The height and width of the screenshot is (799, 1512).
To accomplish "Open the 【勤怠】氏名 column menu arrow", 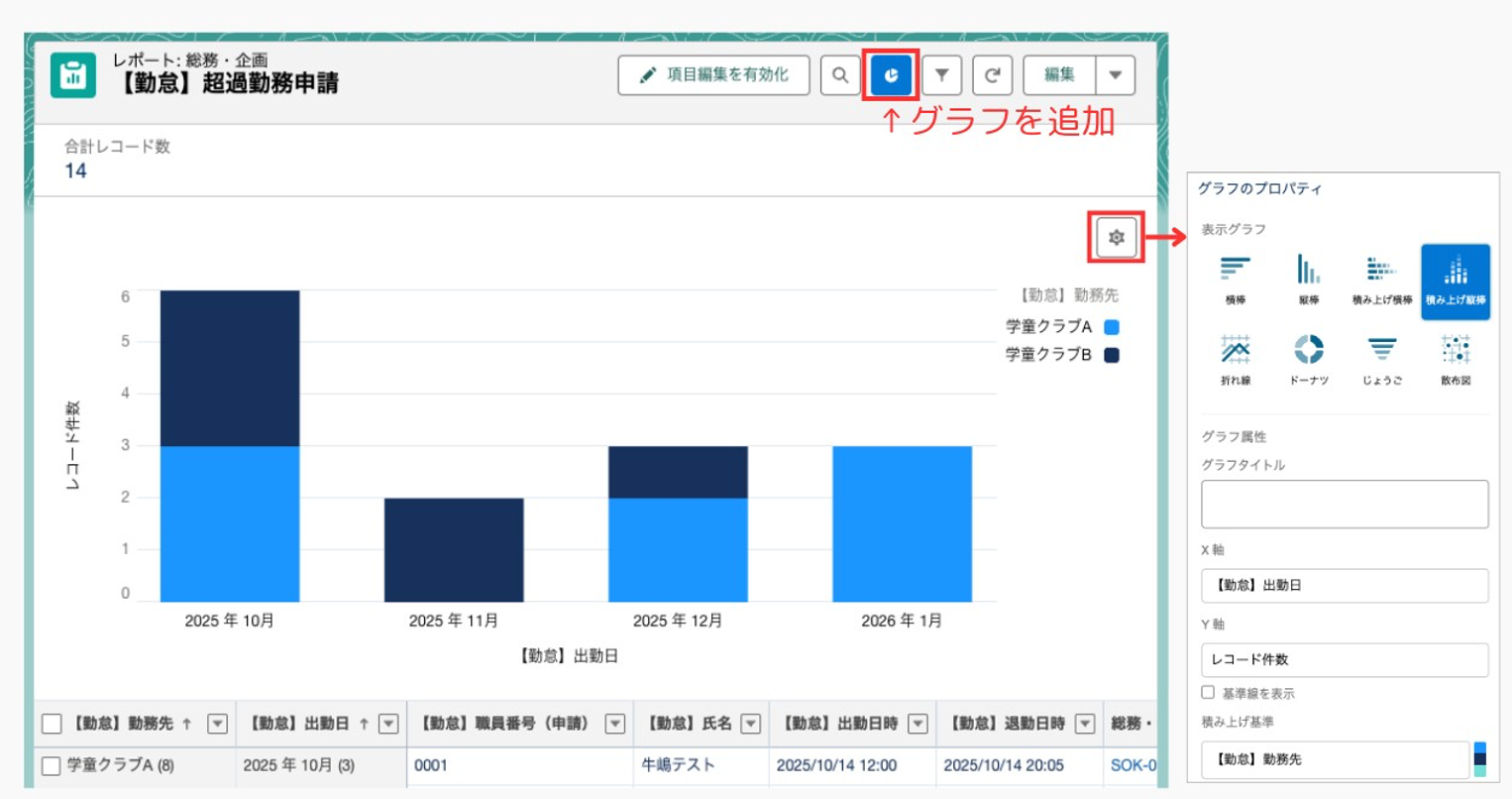I will [751, 724].
